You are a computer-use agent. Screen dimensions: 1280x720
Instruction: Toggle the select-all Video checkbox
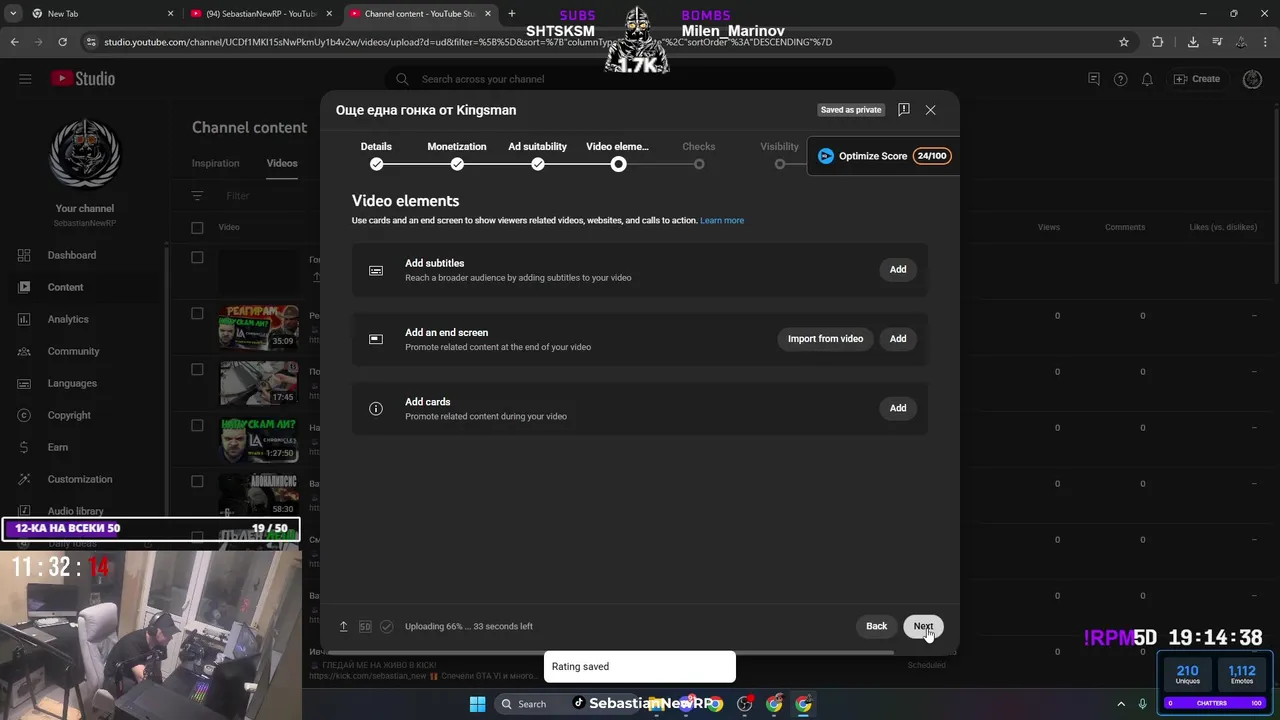(197, 227)
